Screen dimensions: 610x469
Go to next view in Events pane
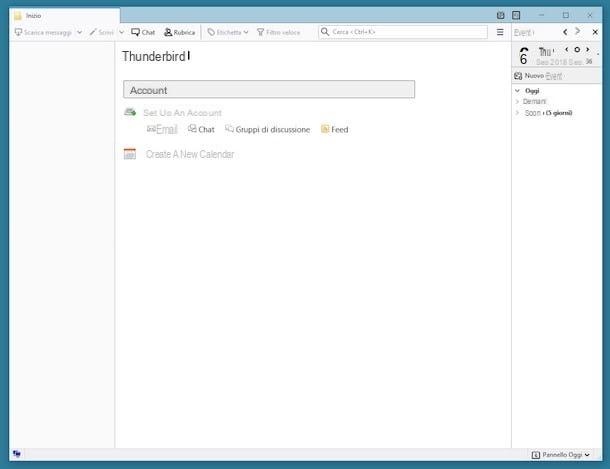point(578,32)
